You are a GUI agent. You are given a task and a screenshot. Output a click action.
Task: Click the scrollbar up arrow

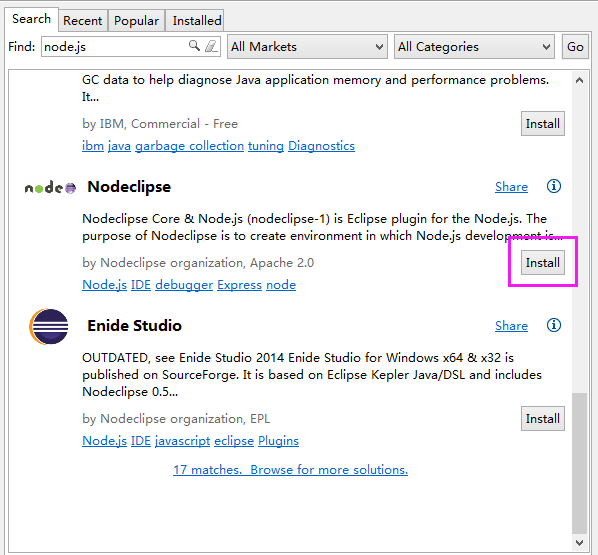(x=579, y=80)
